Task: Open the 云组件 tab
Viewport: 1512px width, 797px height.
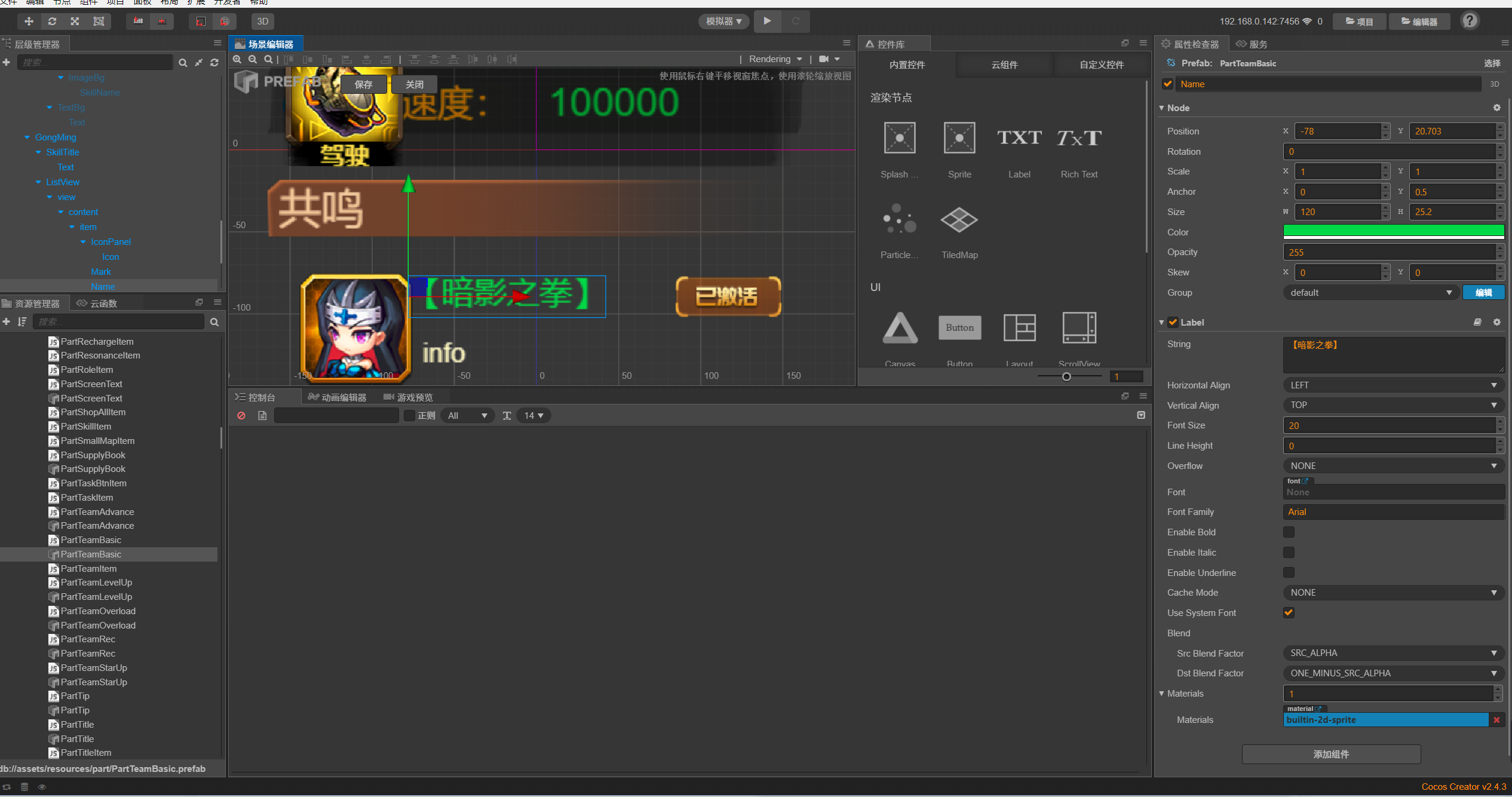Action: tap(1004, 65)
